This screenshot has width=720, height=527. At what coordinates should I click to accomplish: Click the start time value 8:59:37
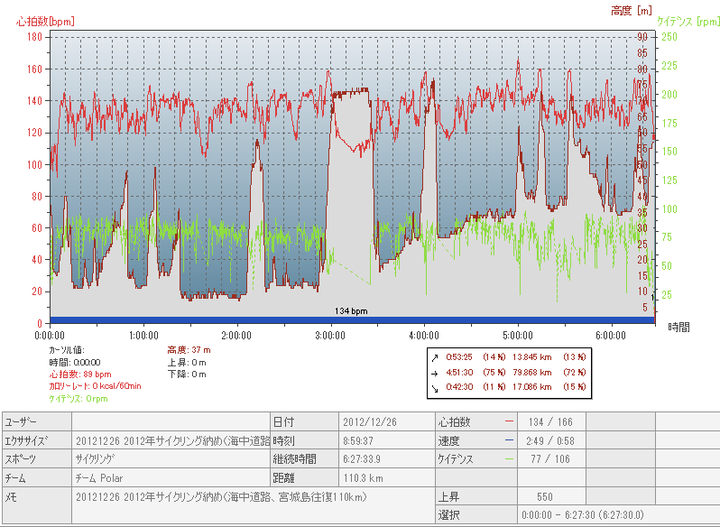click(358, 441)
